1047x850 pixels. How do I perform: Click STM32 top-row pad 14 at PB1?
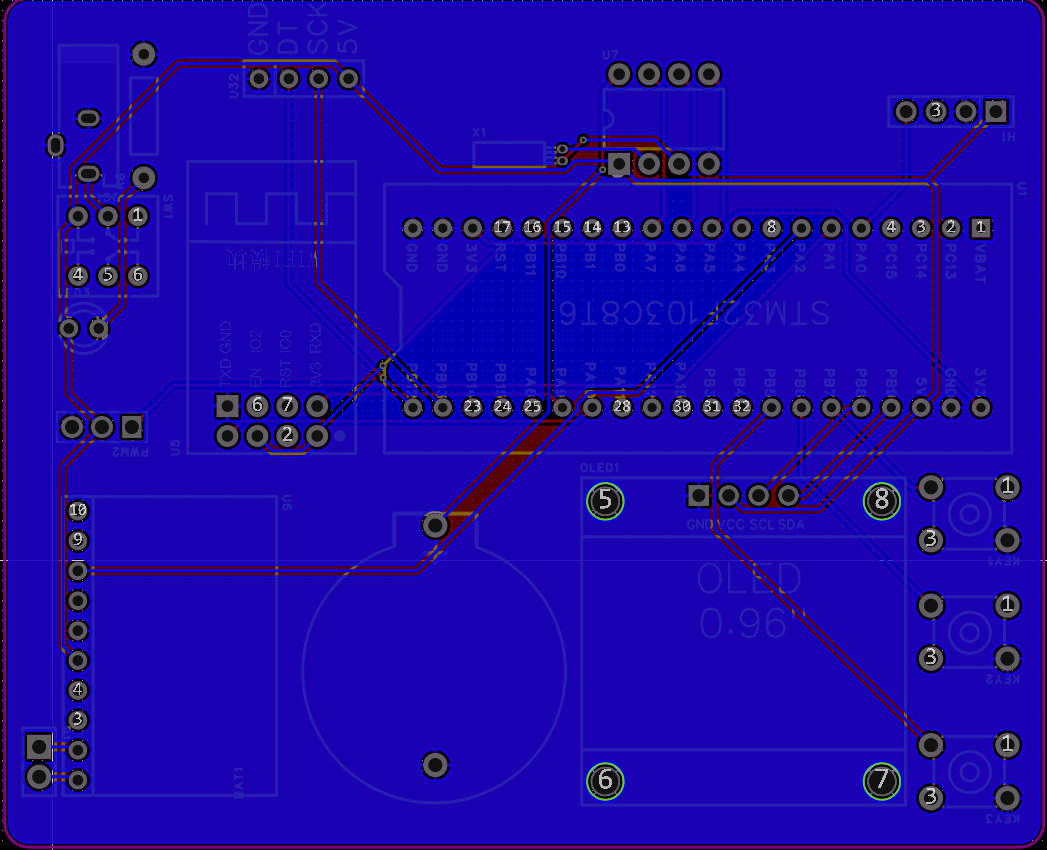pos(592,228)
